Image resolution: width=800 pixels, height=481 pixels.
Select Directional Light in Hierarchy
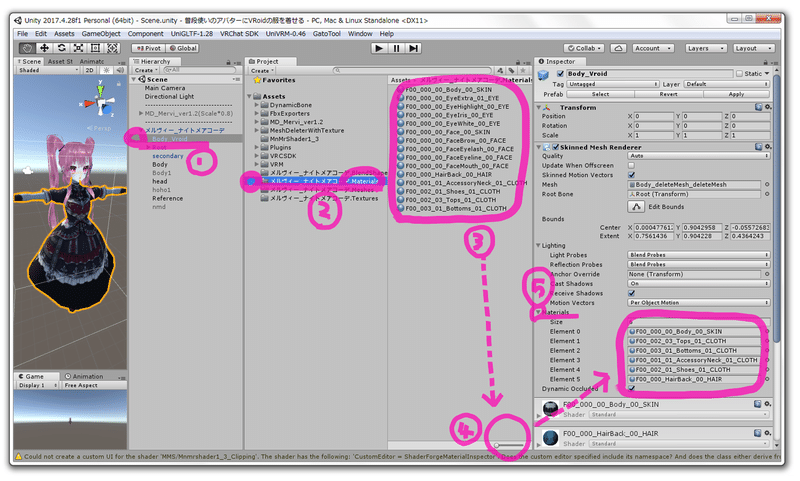click(x=169, y=97)
